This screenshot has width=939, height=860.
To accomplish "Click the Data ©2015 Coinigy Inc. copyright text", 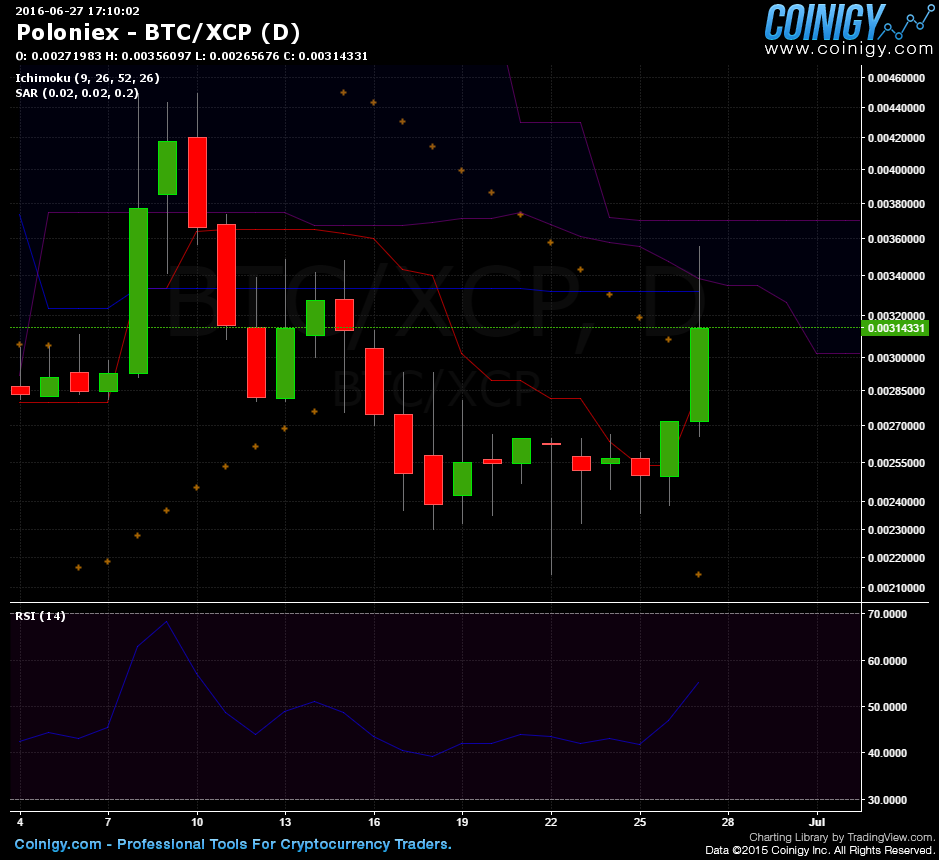I will click(820, 850).
